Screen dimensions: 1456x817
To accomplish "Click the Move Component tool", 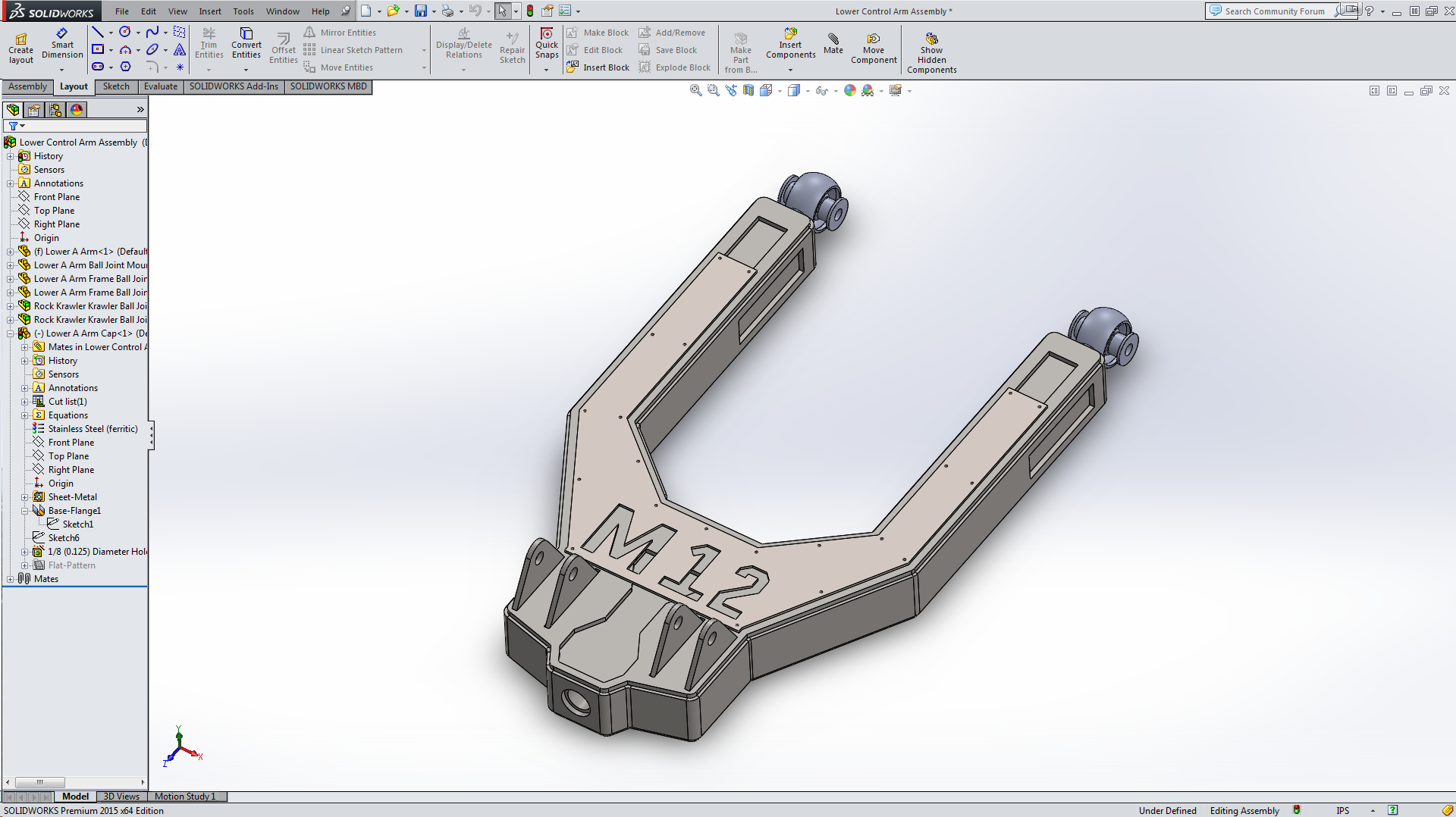I will tap(874, 49).
